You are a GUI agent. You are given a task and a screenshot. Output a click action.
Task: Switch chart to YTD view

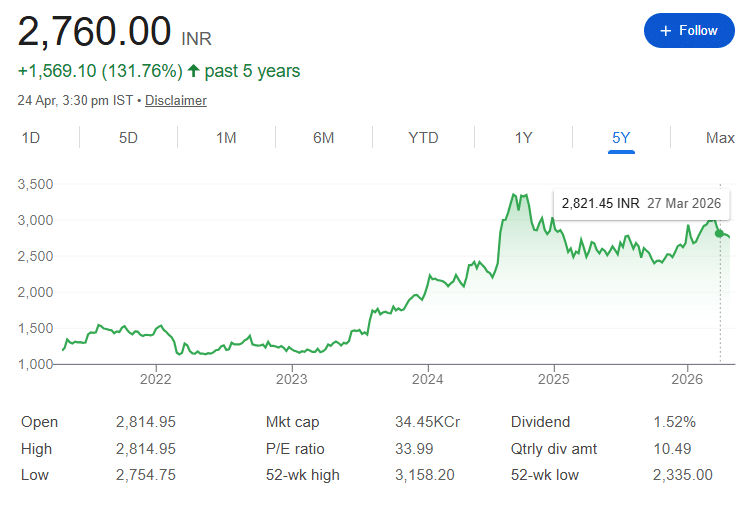pyautogui.click(x=423, y=138)
